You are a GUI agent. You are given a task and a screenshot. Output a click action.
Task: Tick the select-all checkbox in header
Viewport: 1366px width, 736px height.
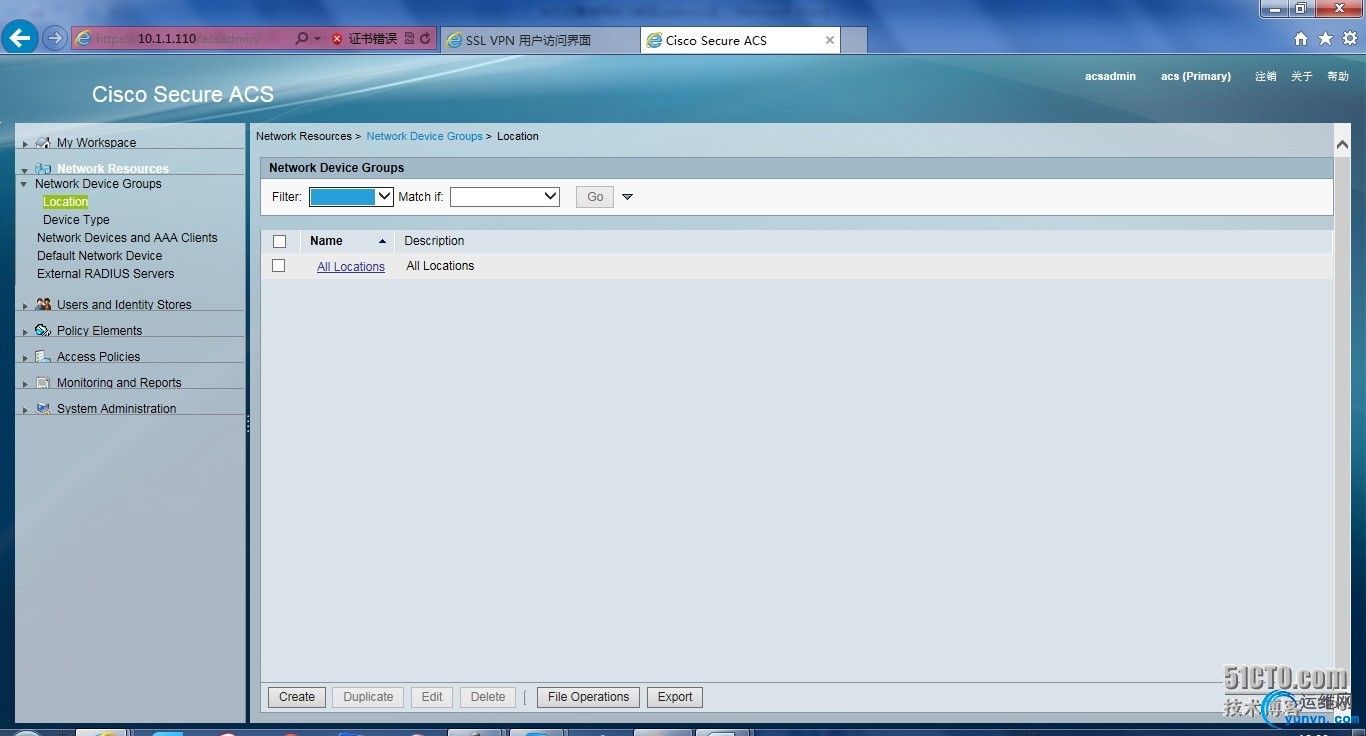pyautogui.click(x=279, y=241)
